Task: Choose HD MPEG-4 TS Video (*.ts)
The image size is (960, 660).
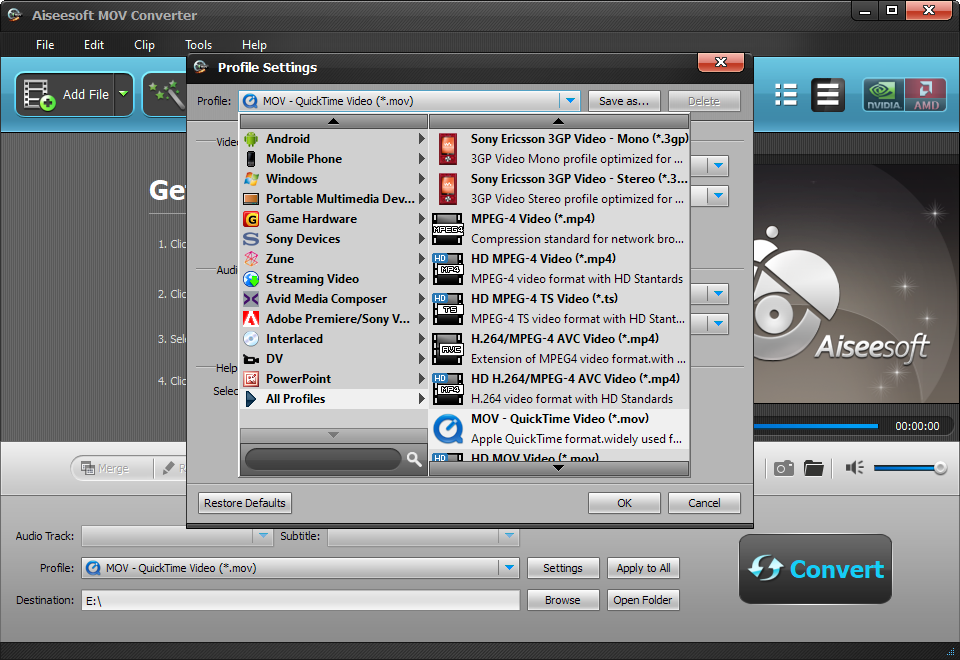Action: pos(560,309)
